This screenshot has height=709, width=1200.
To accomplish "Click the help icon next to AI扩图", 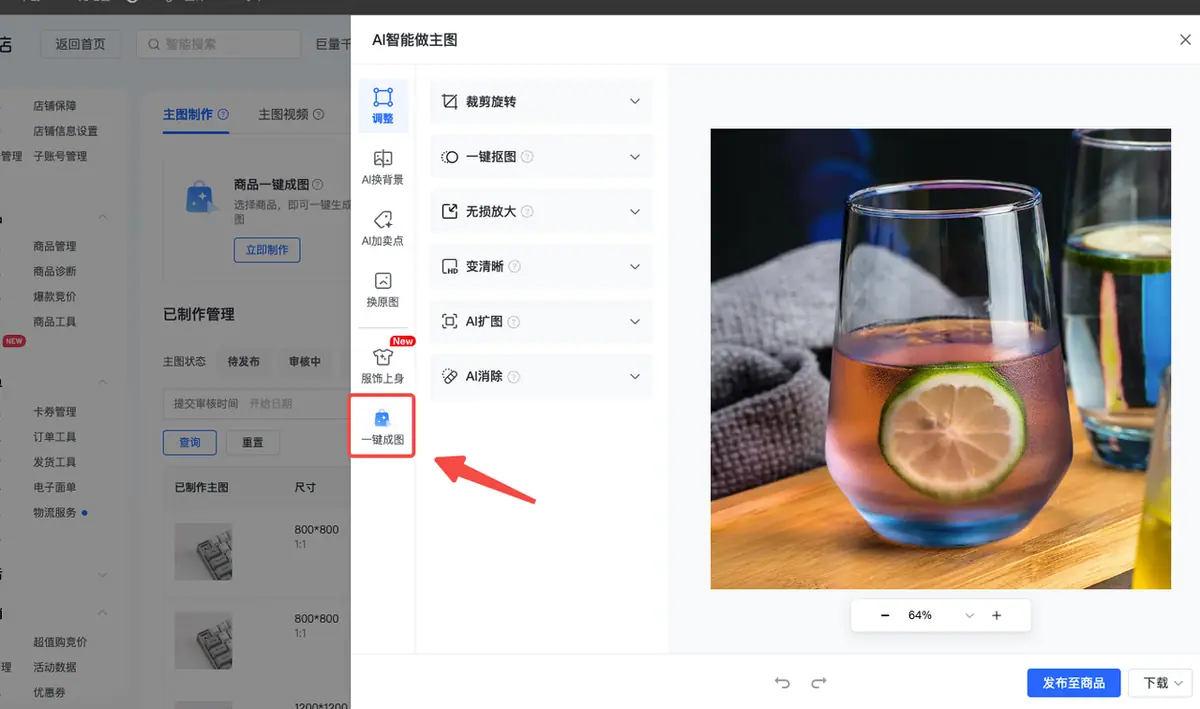I will pyautogui.click(x=514, y=322).
